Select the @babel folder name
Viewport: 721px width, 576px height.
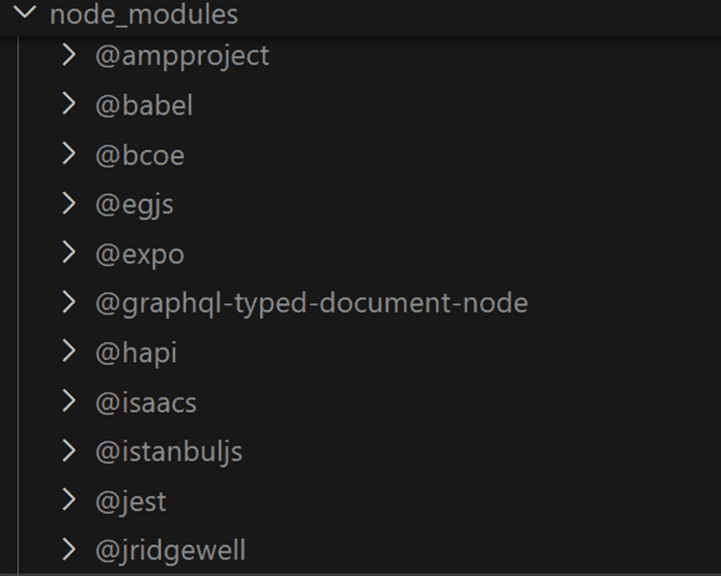143,105
